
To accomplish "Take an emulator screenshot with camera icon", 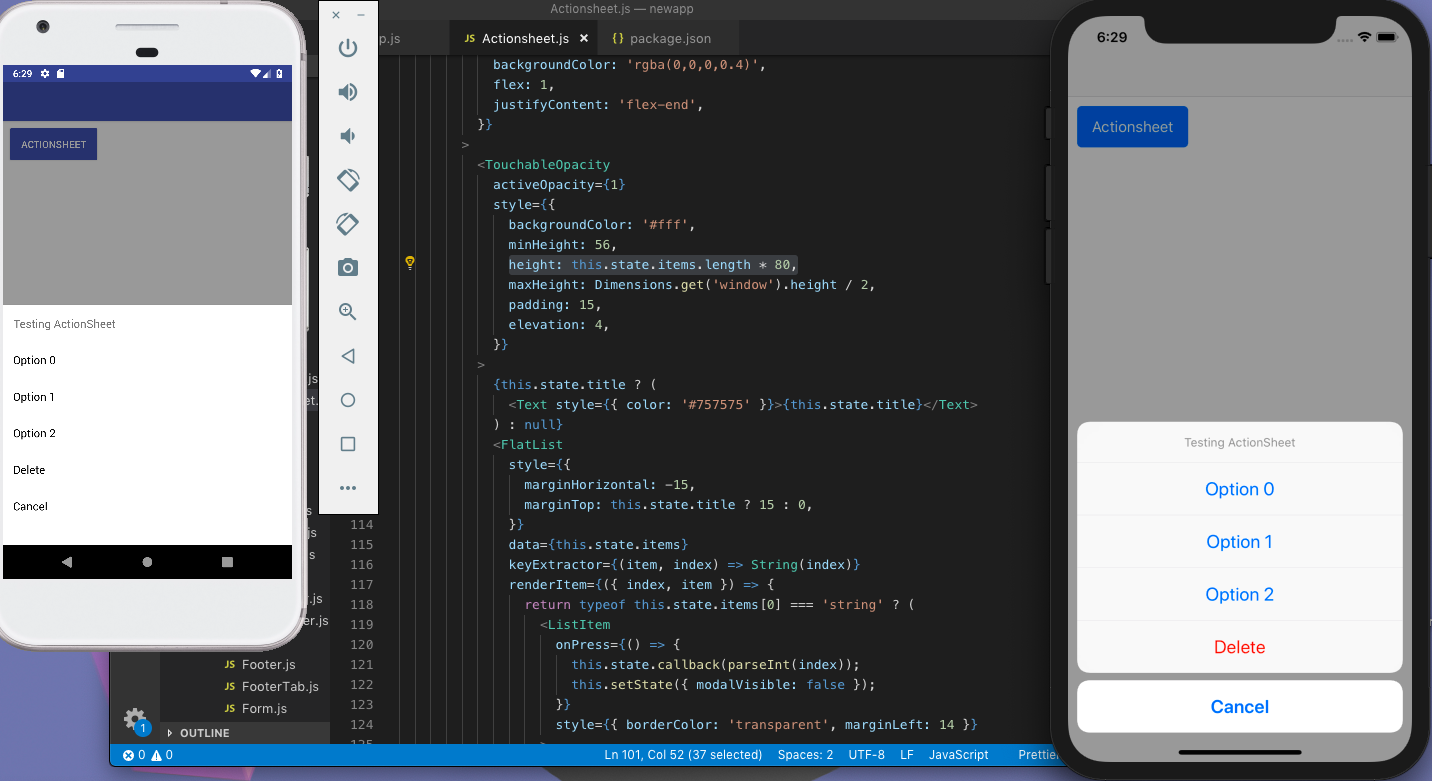I will (348, 267).
